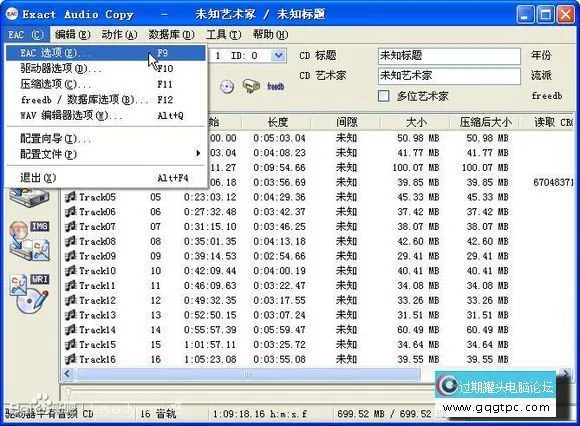Click the music note icon of Track07
This screenshot has height=426, width=580.
[x=70, y=227]
